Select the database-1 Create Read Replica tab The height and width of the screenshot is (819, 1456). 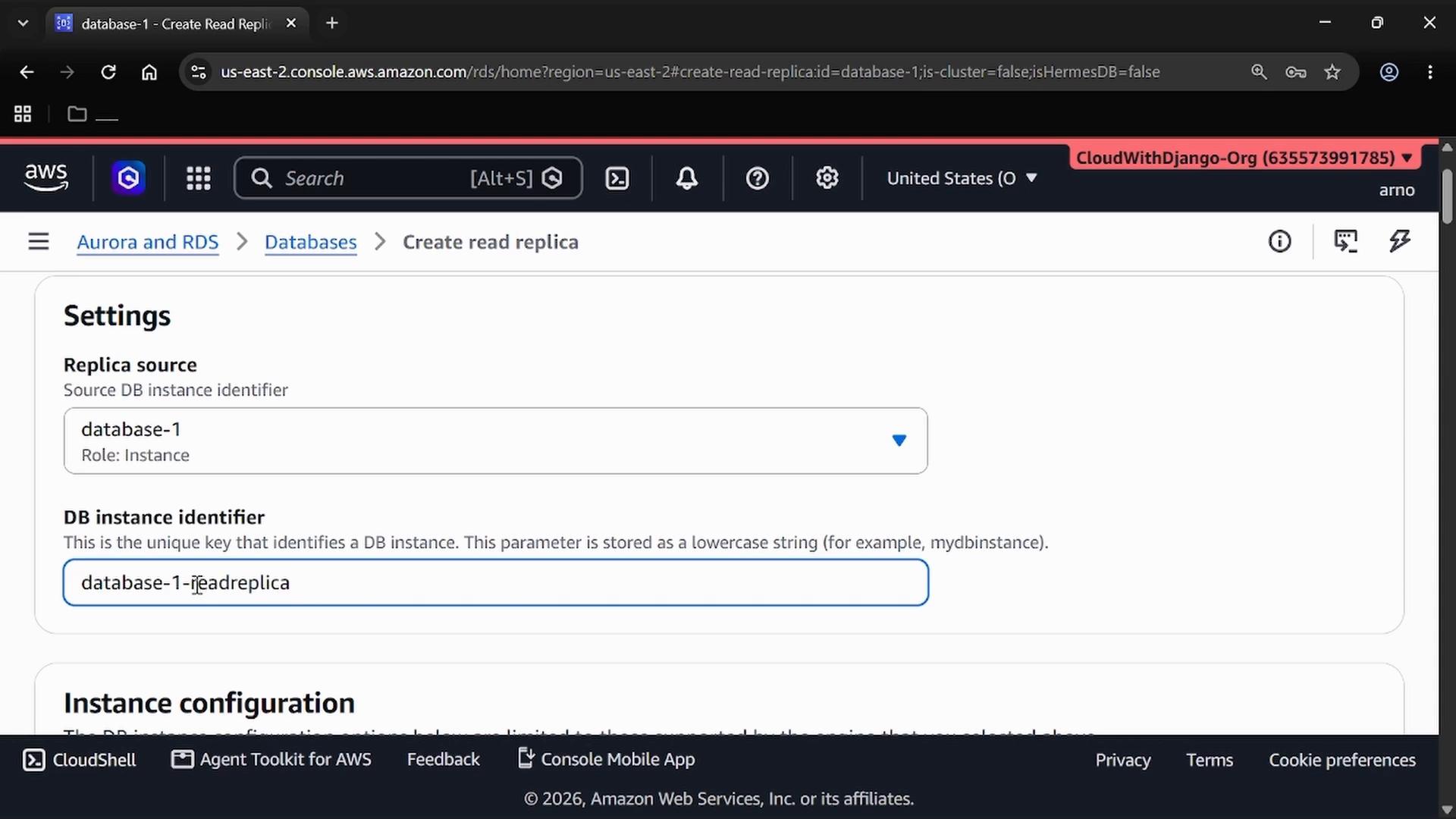tap(177, 24)
